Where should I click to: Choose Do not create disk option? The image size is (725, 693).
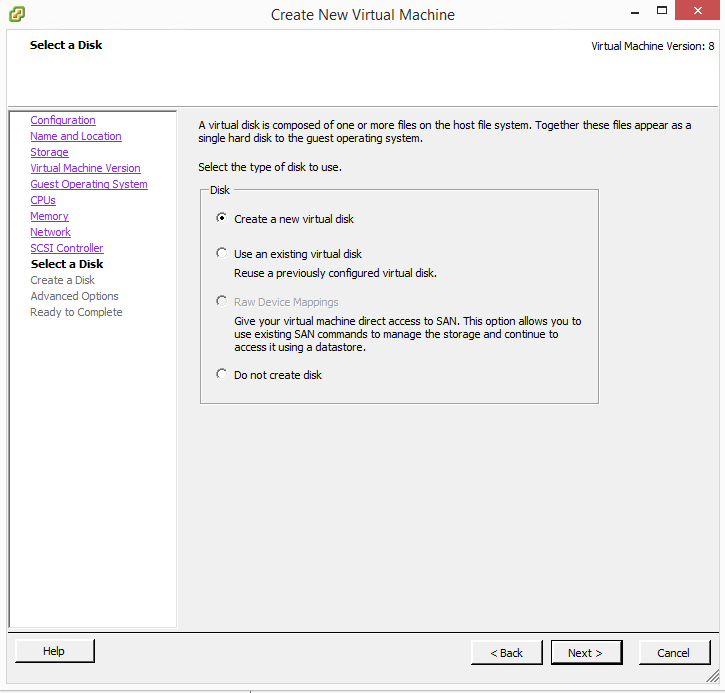click(x=269, y=374)
